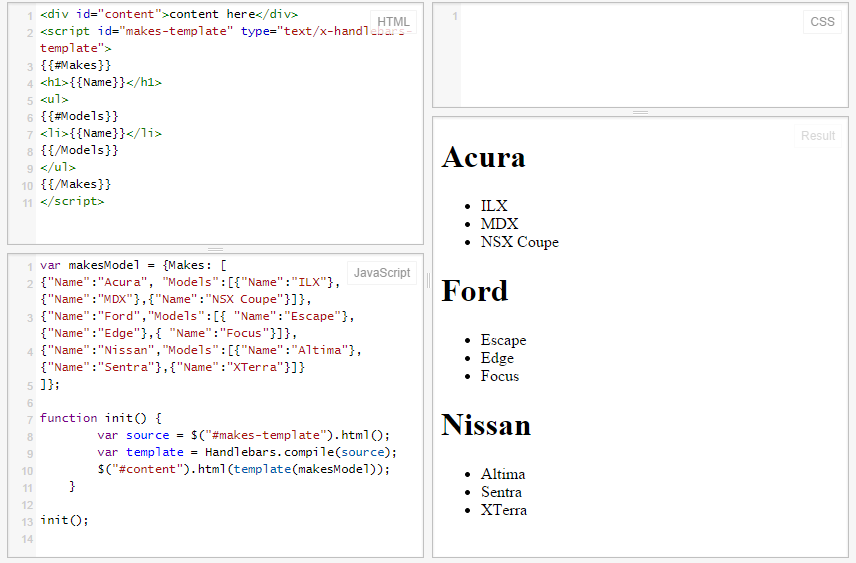Viewport: 856px width, 563px height.
Task: Click the Ford heading in Result
Action: coord(474,291)
